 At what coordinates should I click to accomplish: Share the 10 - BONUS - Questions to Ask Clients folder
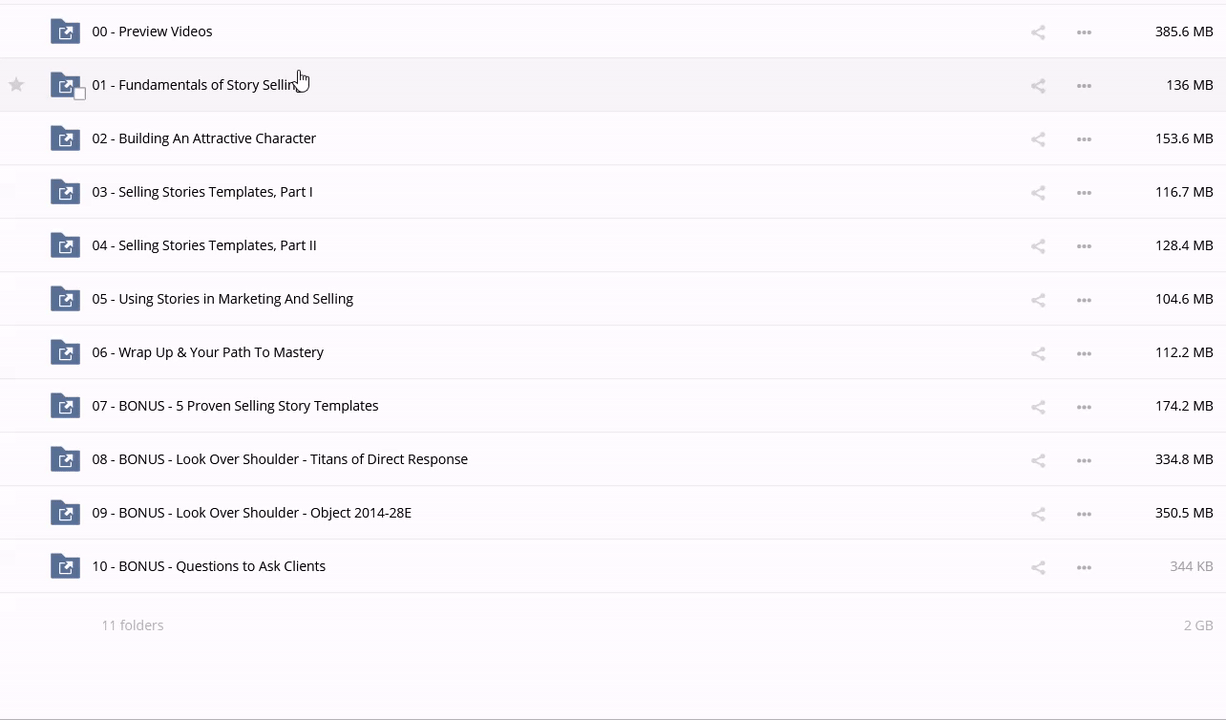[x=1038, y=567]
